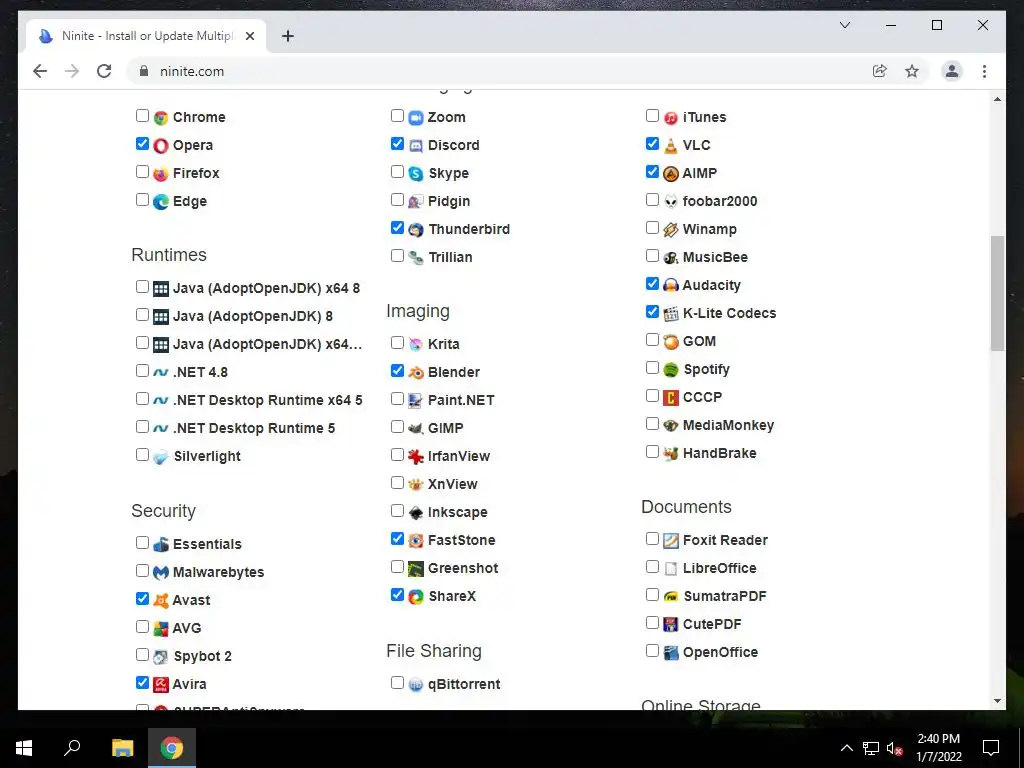Click the qBittorrent icon
The image size is (1024, 768).
coord(416,684)
